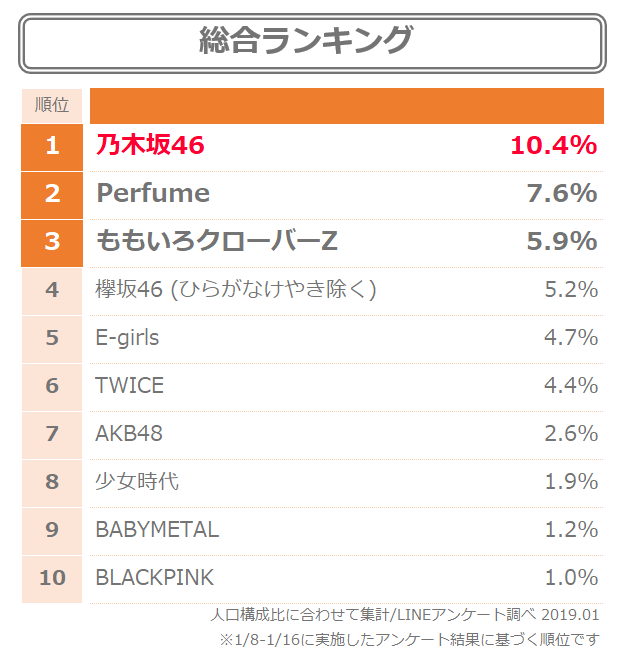Image resolution: width=628 pixels, height=652 pixels.
Task: Select the rank 3 orange badge
Action: [52, 243]
